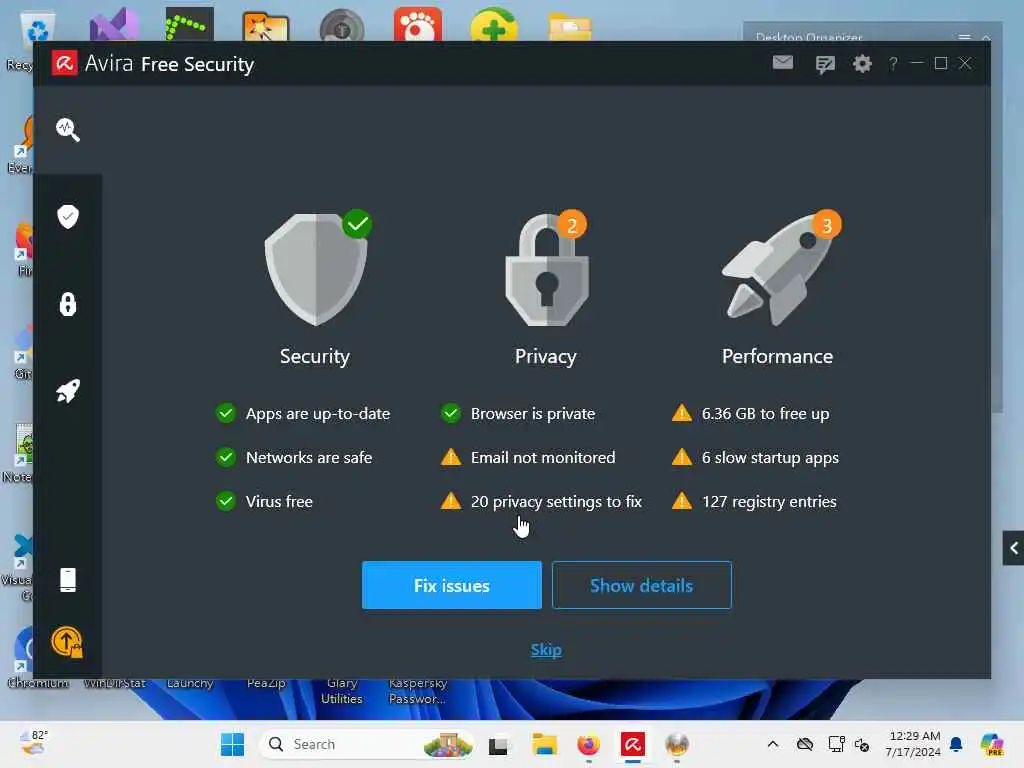Click the Security heading
This screenshot has height=768, width=1024.
point(315,357)
